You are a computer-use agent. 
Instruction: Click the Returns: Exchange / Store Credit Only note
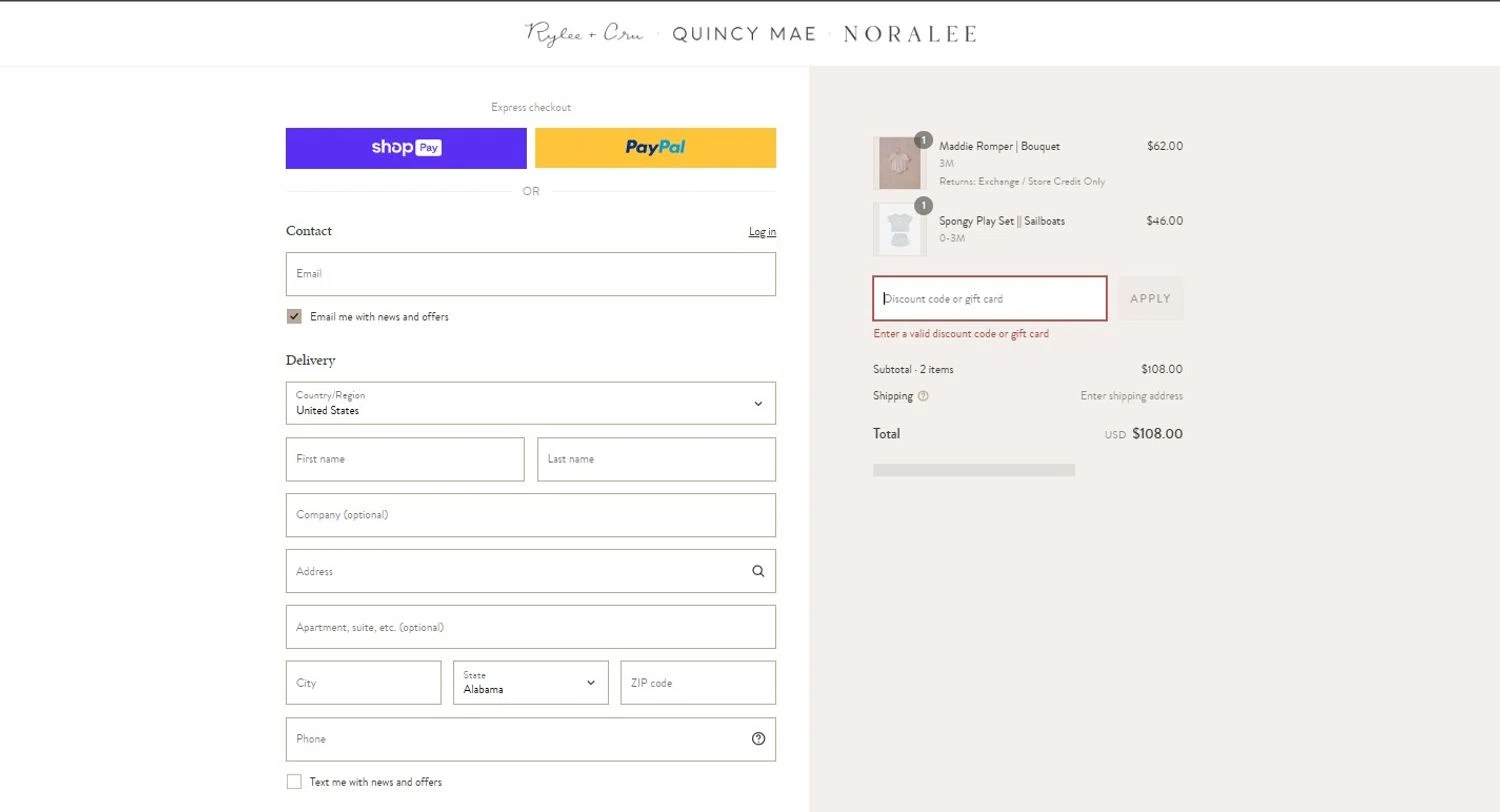tap(1022, 182)
